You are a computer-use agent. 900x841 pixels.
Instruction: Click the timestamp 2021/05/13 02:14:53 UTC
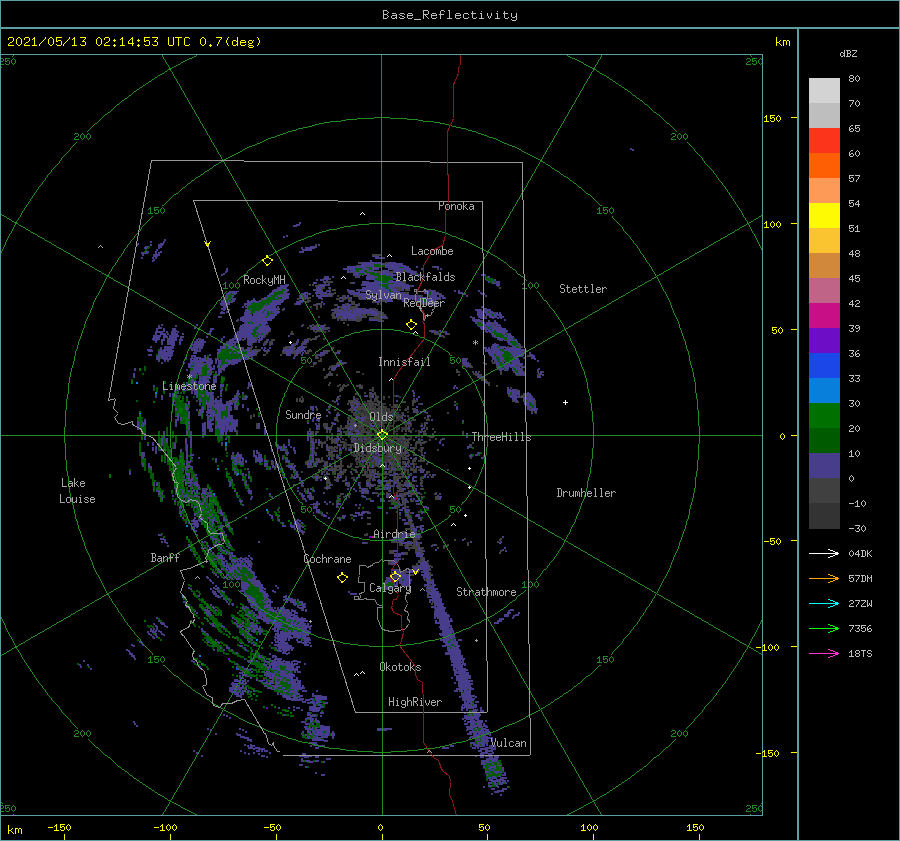coord(99,42)
